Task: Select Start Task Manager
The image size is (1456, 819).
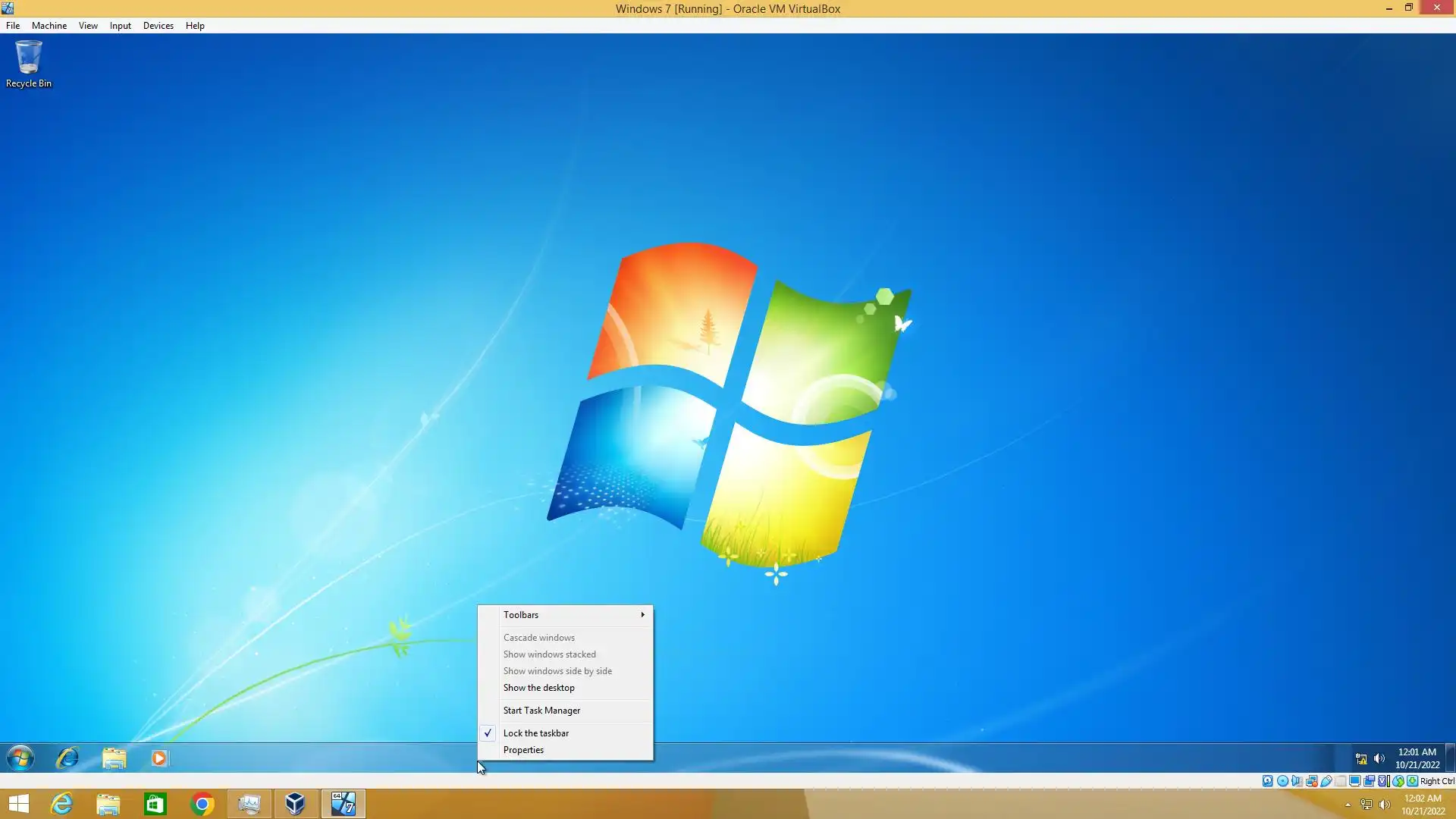Action: (x=541, y=711)
